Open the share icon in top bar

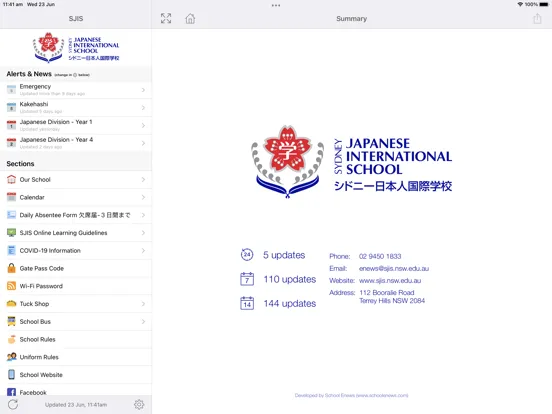click(x=537, y=18)
